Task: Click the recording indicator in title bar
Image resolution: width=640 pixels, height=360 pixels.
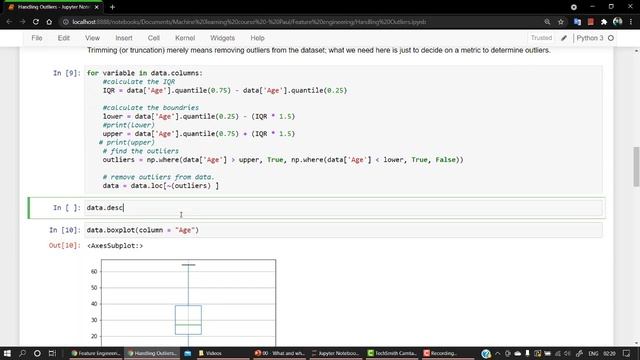Action: [573, 7]
